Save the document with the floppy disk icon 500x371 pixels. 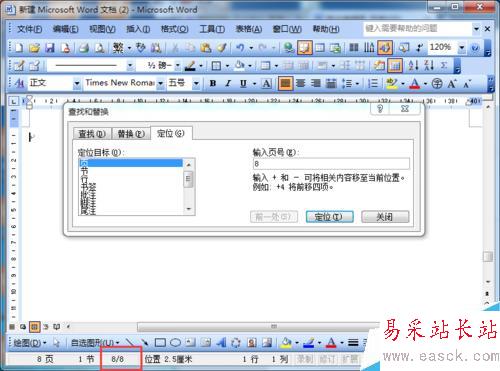50,48
